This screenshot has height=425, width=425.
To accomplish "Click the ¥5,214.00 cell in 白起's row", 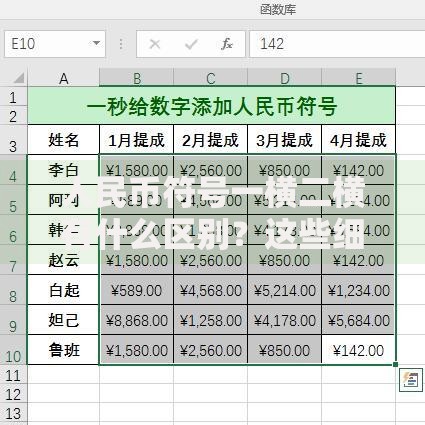I will click(x=285, y=290).
